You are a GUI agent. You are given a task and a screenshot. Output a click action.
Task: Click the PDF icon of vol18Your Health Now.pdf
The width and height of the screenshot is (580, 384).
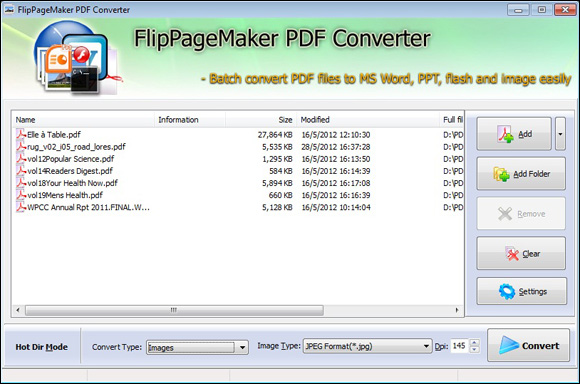(x=21, y=182)
